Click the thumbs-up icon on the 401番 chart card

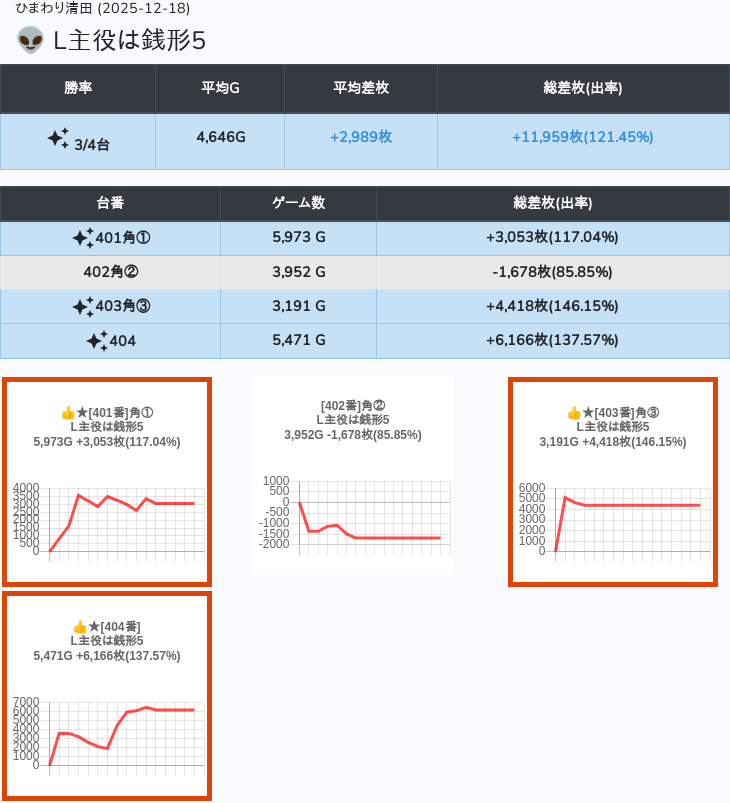pos(68,413)
